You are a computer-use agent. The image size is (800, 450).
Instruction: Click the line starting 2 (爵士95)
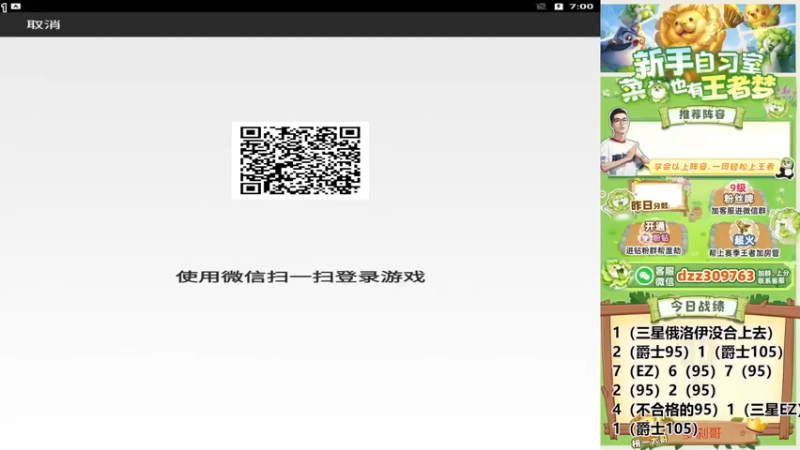click(697, 352)
